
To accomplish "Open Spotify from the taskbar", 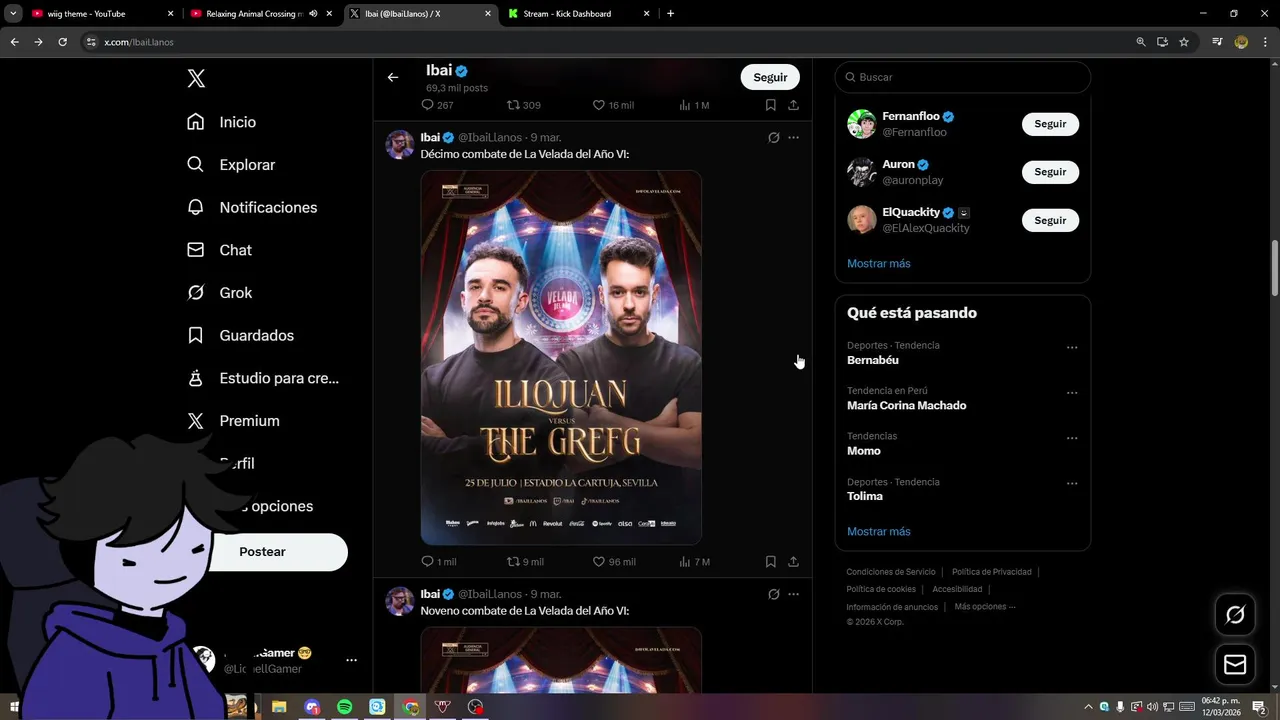I will pyautogui.click(x=345, y=707).
